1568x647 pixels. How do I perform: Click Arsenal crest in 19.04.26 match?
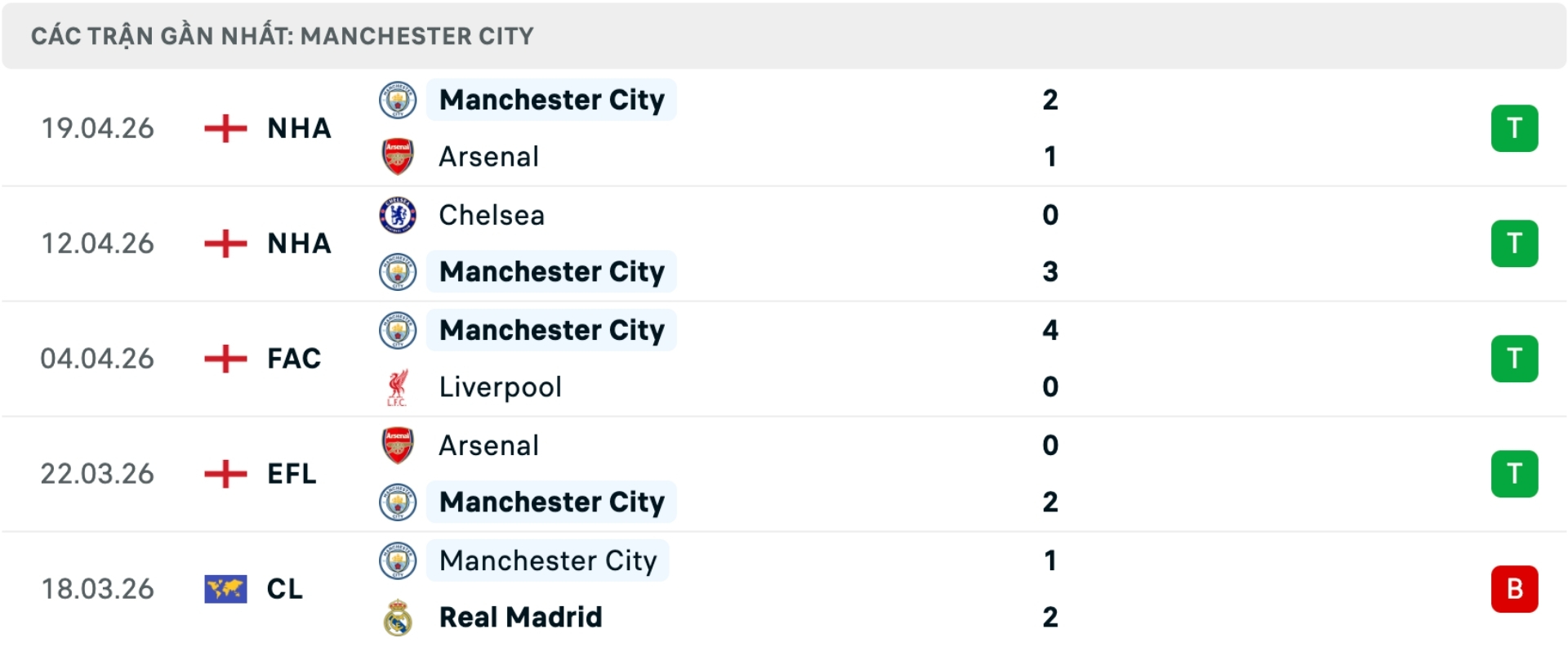click(398, 157)
